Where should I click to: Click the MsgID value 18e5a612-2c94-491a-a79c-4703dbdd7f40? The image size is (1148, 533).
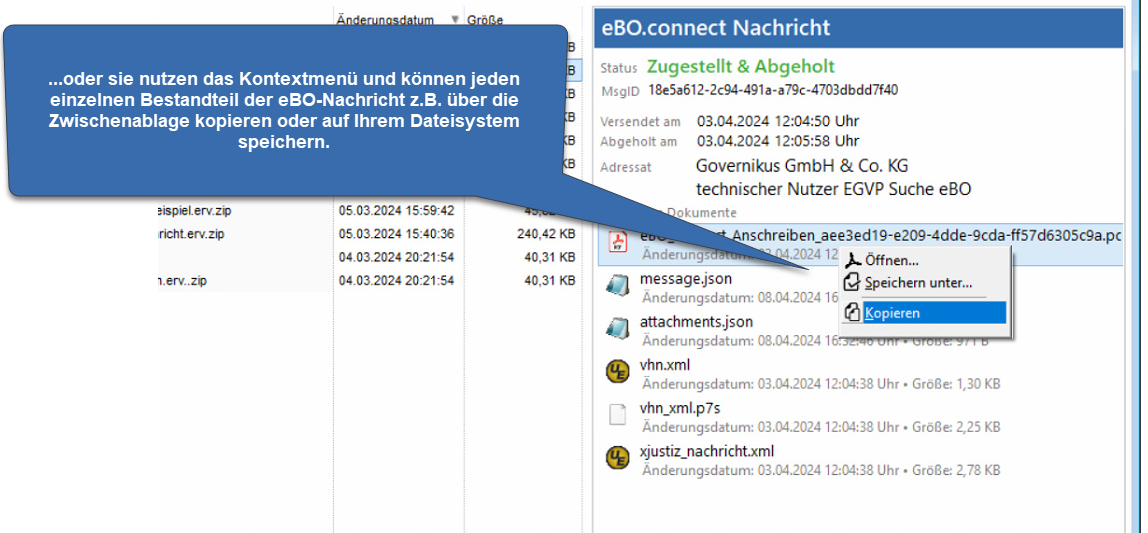click(773, 91)
